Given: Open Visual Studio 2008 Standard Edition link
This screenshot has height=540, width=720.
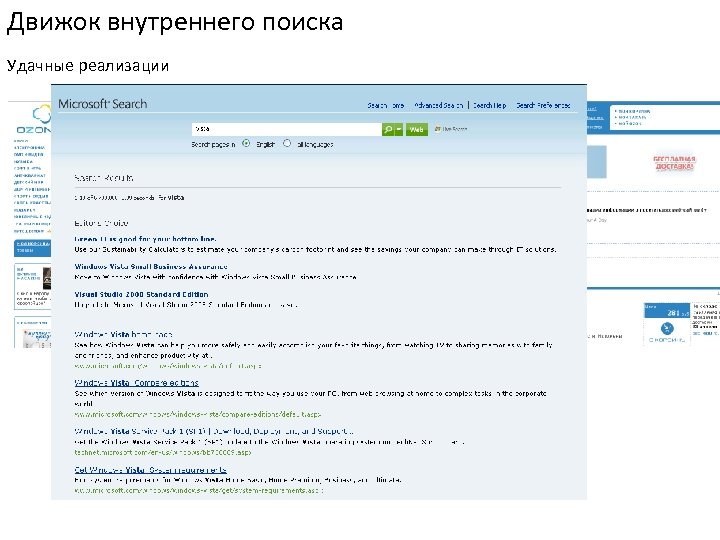Looking at the screenshot, I should (141, 294).
